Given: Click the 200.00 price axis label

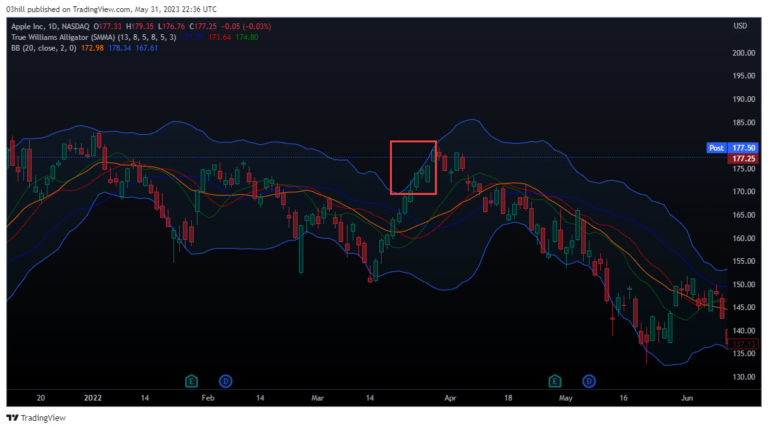Looking at the screenshot, I should pos(744,53).
